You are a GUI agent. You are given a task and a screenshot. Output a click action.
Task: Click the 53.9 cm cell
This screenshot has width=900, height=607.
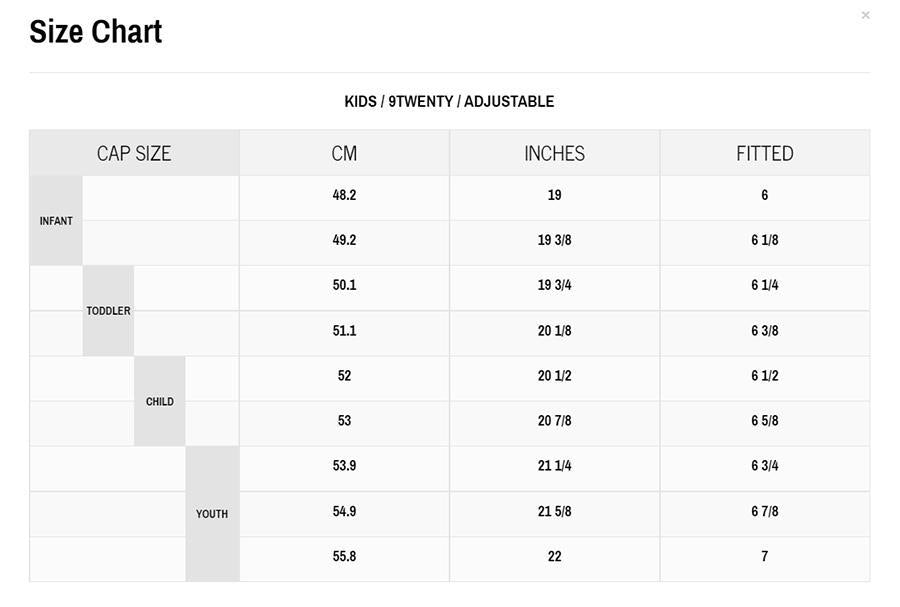click(x=344, y=465)
